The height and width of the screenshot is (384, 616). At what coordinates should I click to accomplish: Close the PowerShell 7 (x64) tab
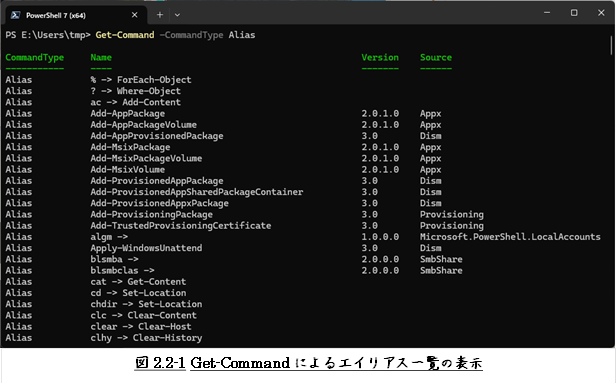134,15
